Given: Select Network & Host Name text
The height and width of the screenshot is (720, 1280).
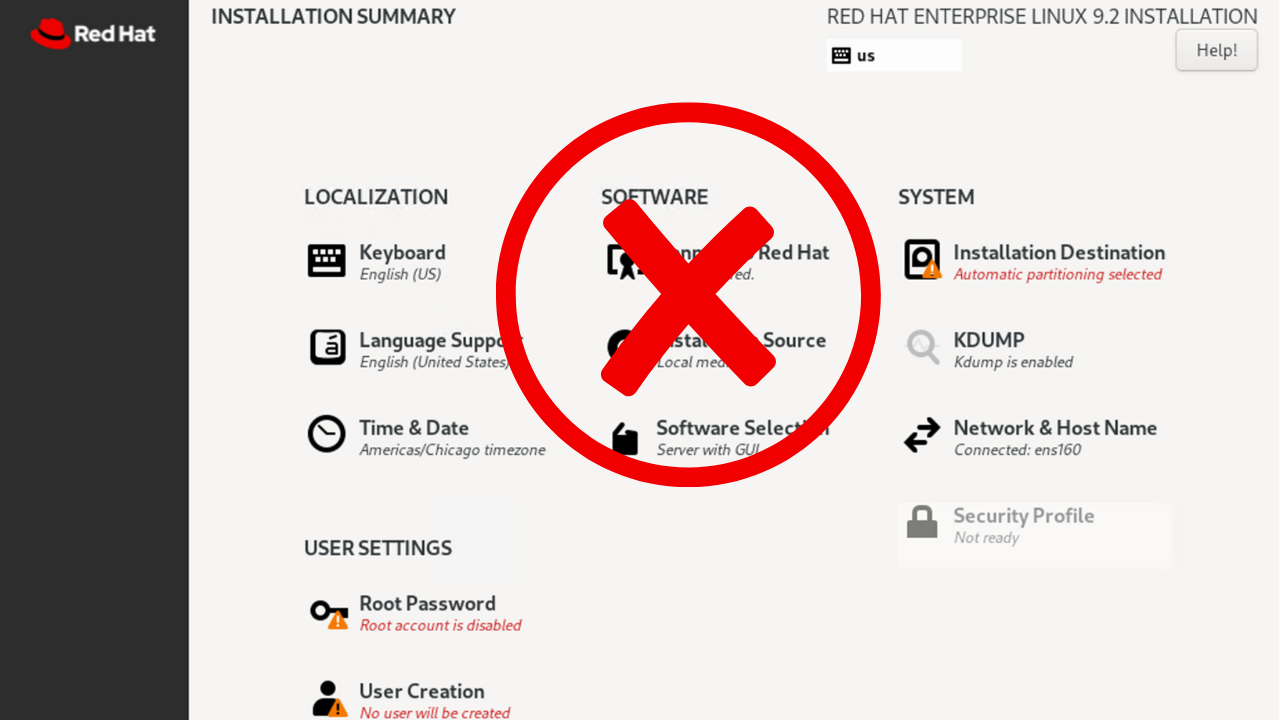Looking at the screenshot, I should pos(1055,428).
